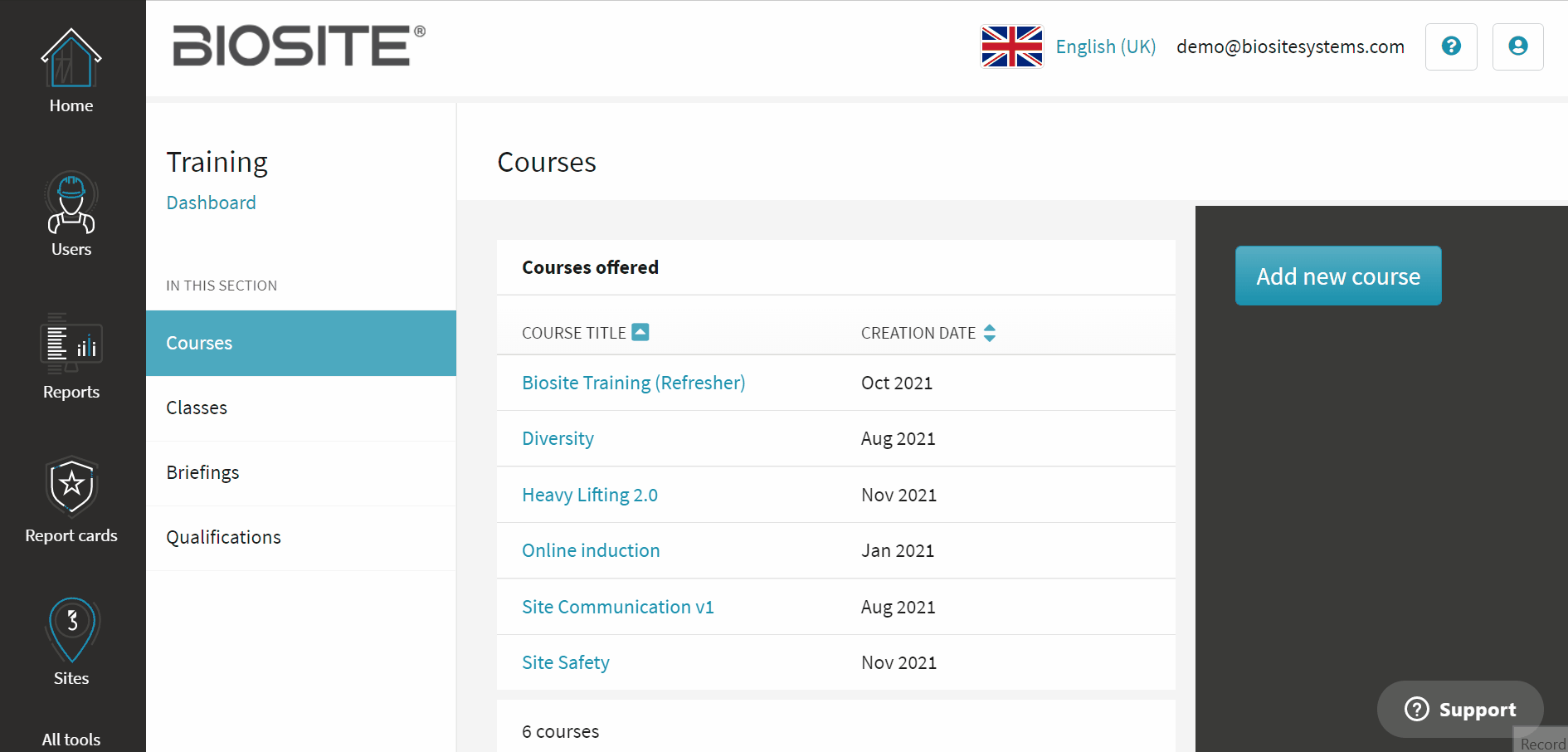Click the Nov 2021 date for Heavy Lifting 2.0
Image resolution: width=1568 pixels, height=752 pixels.
click(898, 495)
